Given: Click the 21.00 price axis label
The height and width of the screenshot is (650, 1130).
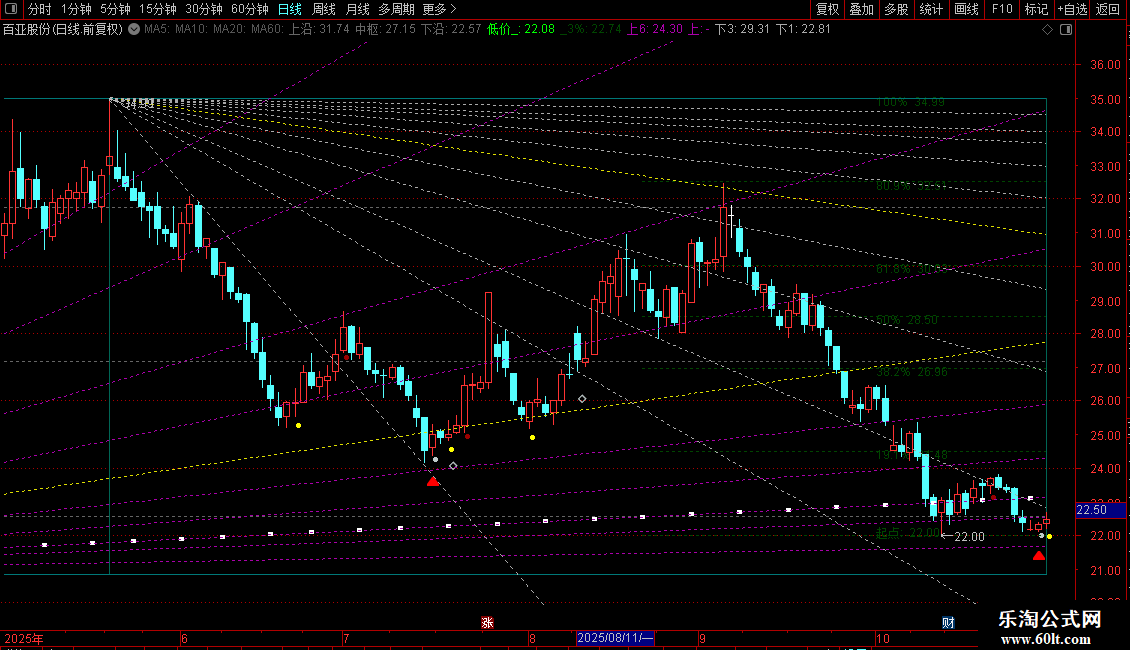Looking at the screenshot, I should (x=1105, y=571).
